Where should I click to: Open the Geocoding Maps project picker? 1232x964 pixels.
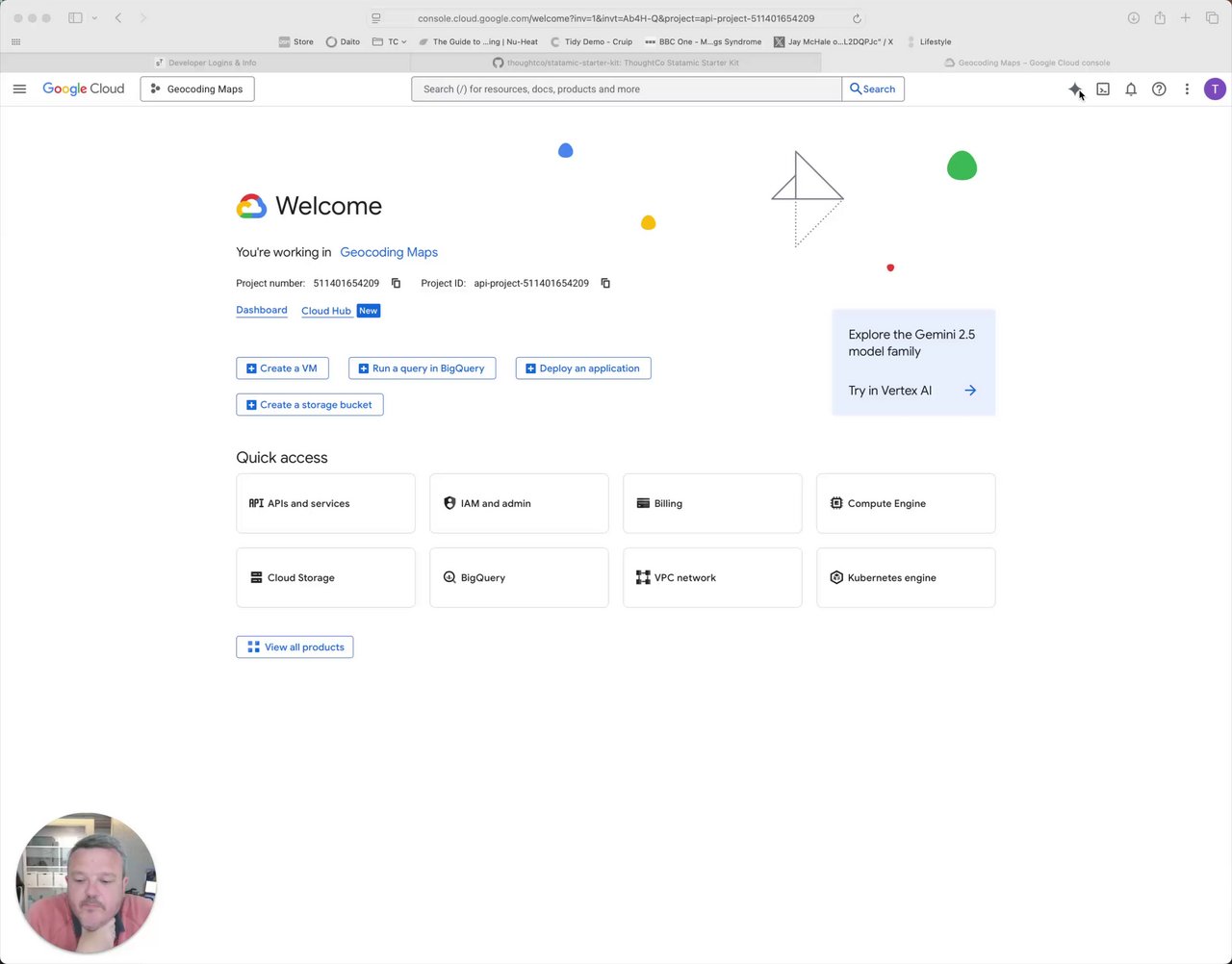pos(197,89)
